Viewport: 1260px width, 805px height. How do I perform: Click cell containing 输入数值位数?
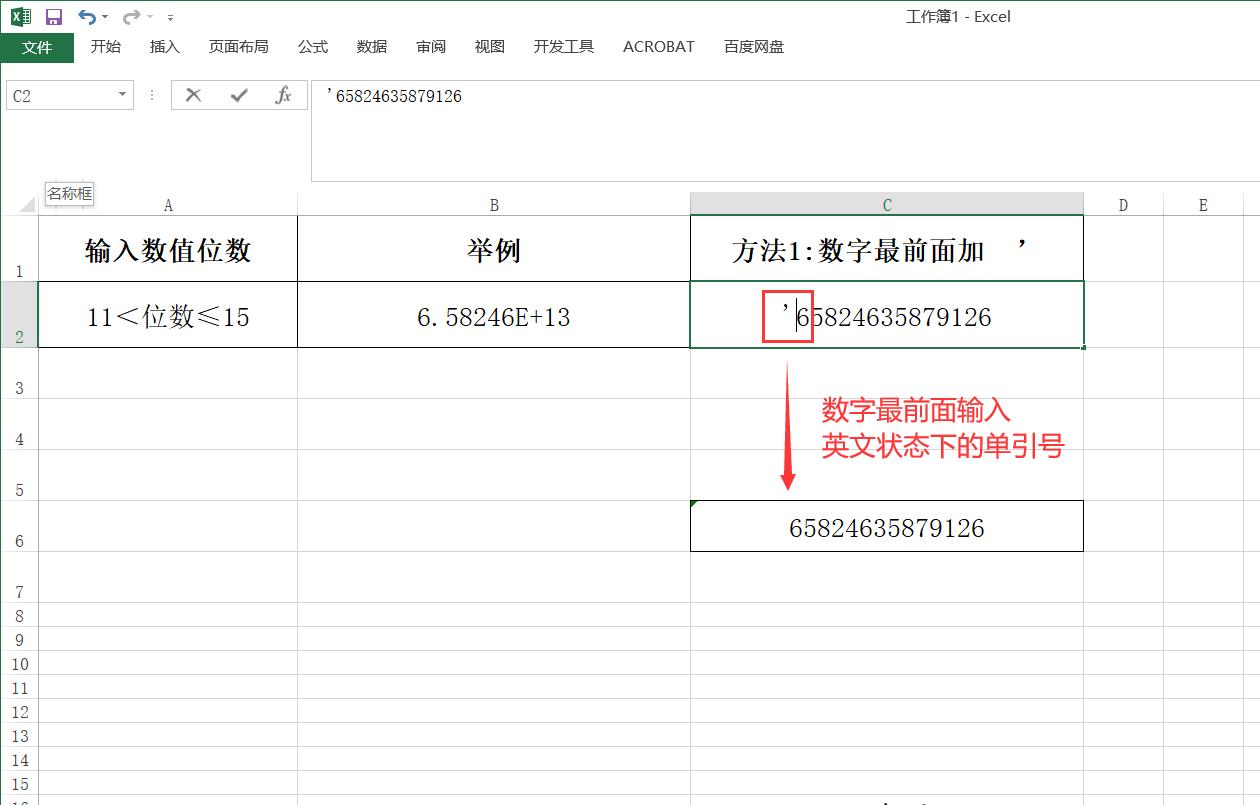[168, 250]
